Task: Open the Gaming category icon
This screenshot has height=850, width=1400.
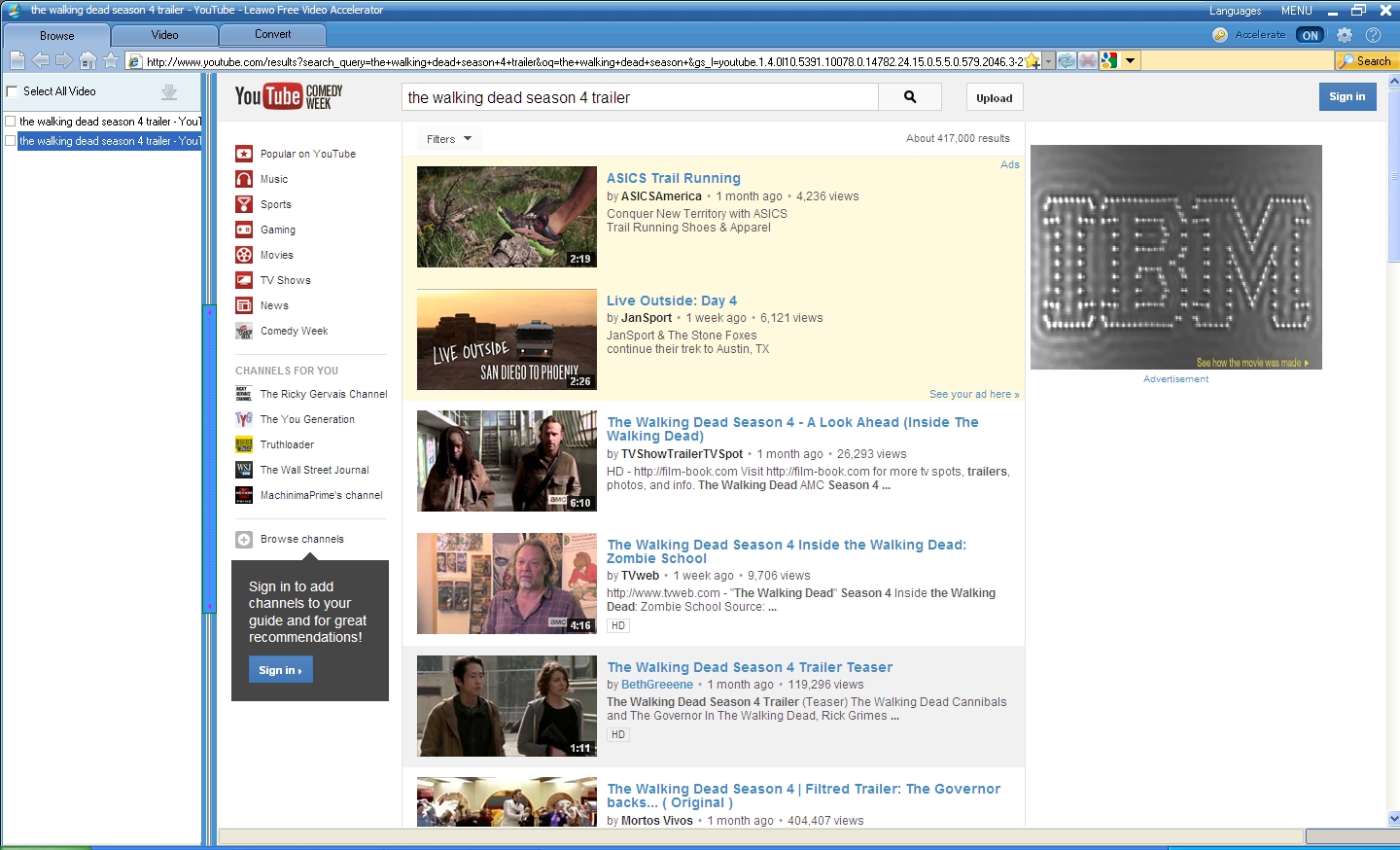Action: 244,230
